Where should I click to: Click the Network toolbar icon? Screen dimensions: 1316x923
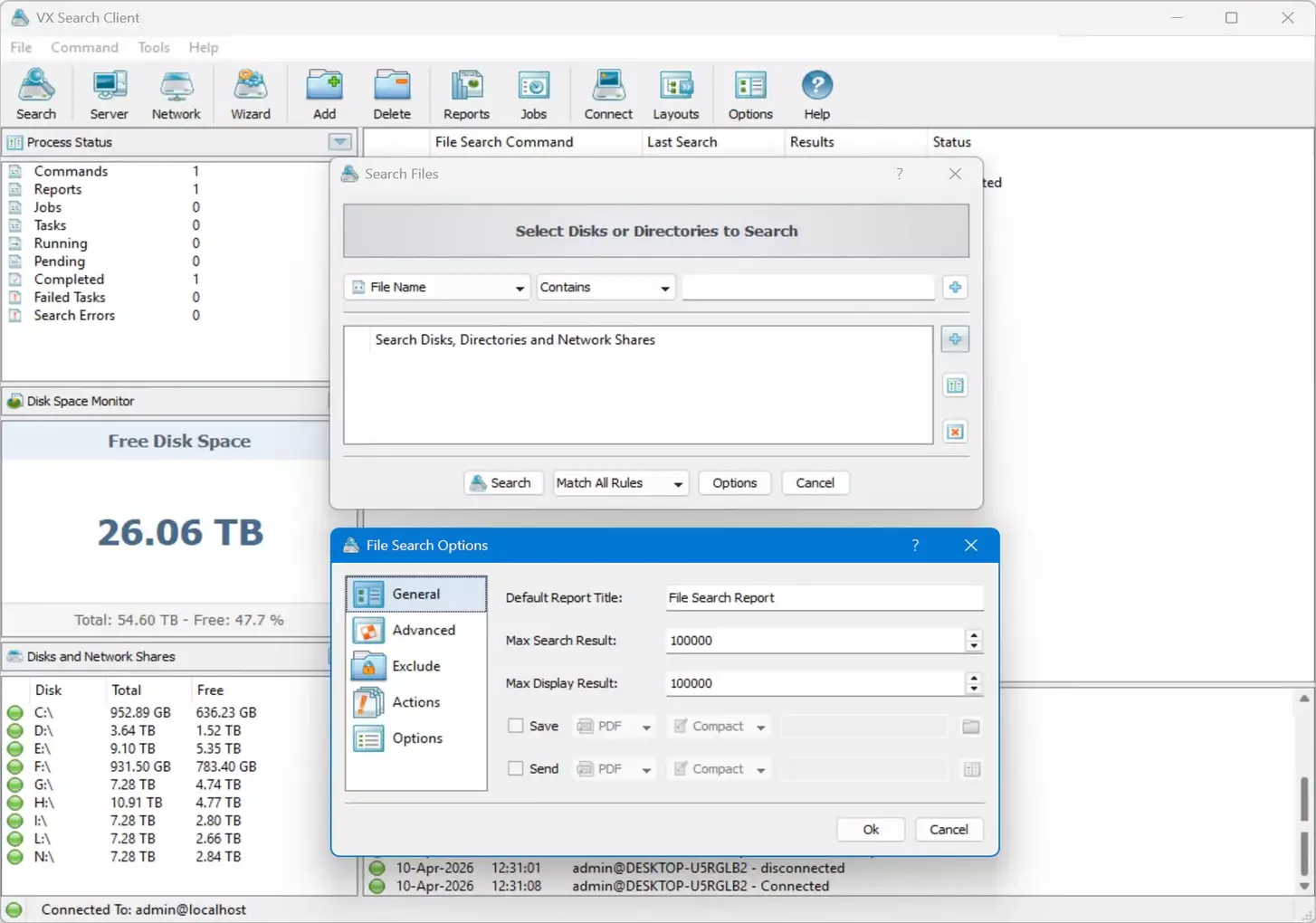point(176,94)
